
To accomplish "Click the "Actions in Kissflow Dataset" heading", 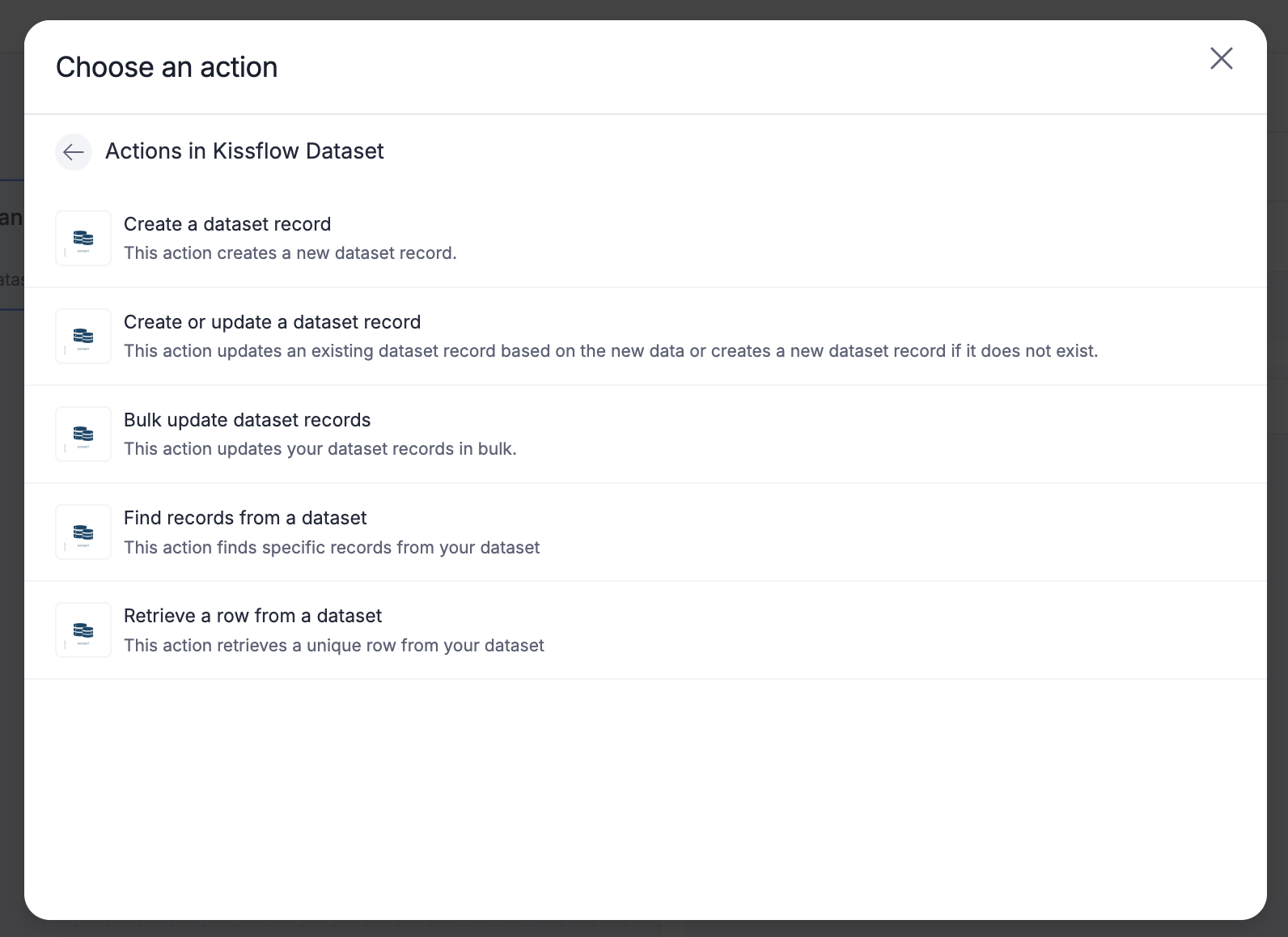I will [x=244, y=151].
